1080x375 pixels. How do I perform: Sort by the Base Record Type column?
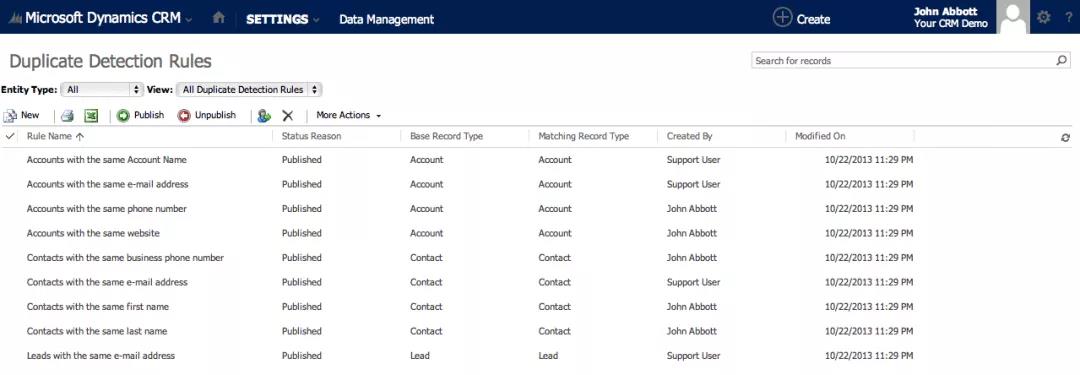coord(446,136)
